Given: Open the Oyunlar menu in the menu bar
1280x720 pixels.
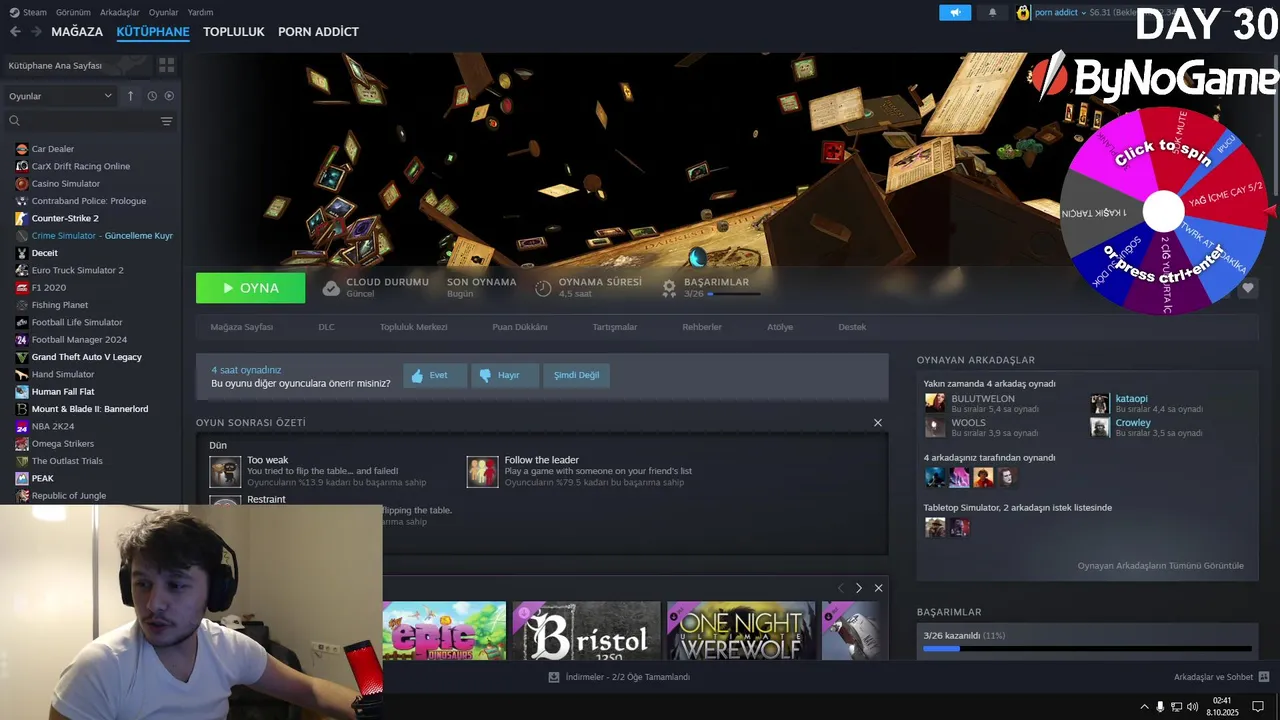Looking at the screenshot, I should 163,12.
